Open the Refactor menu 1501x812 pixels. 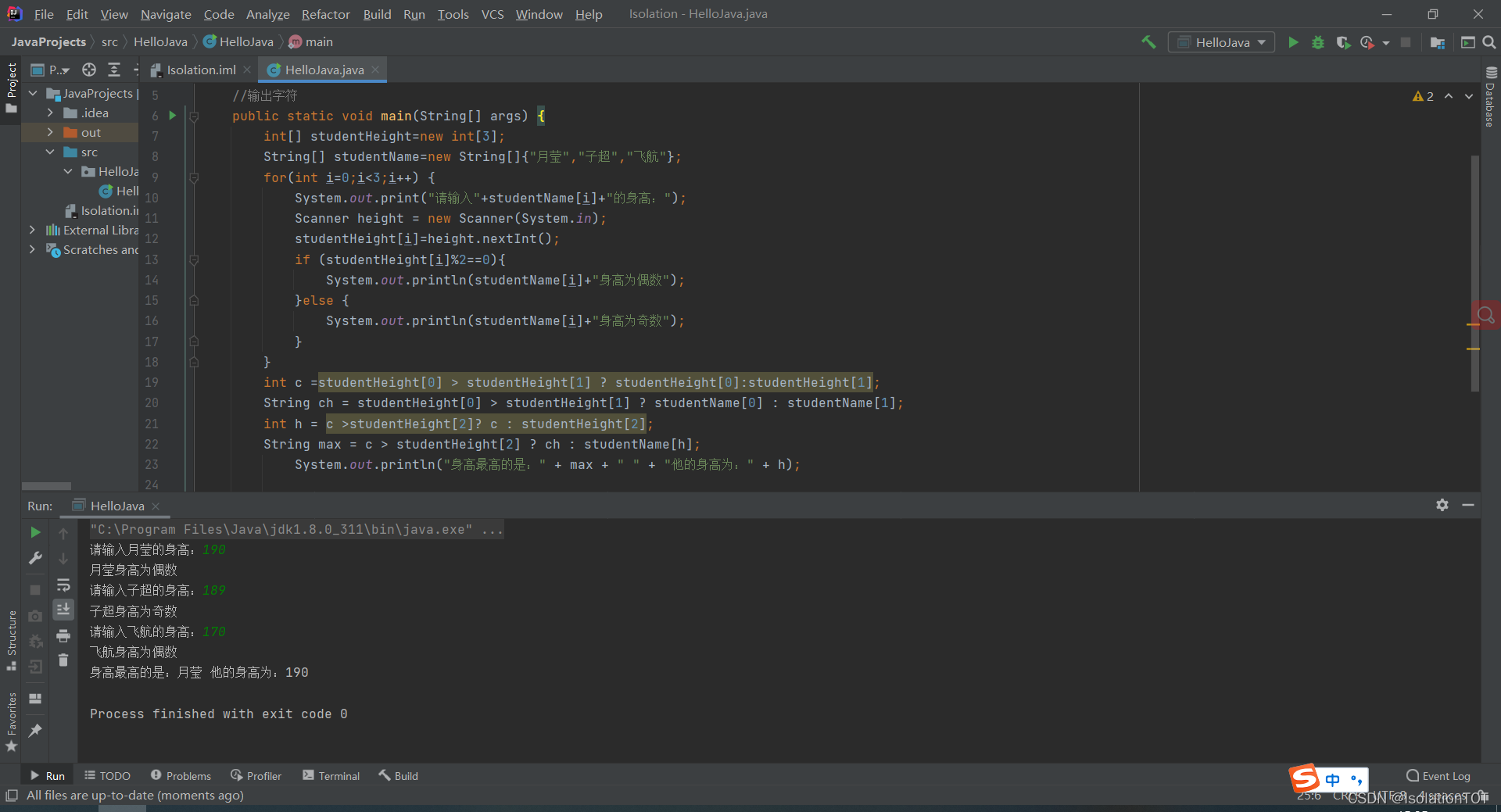point(325,14)
